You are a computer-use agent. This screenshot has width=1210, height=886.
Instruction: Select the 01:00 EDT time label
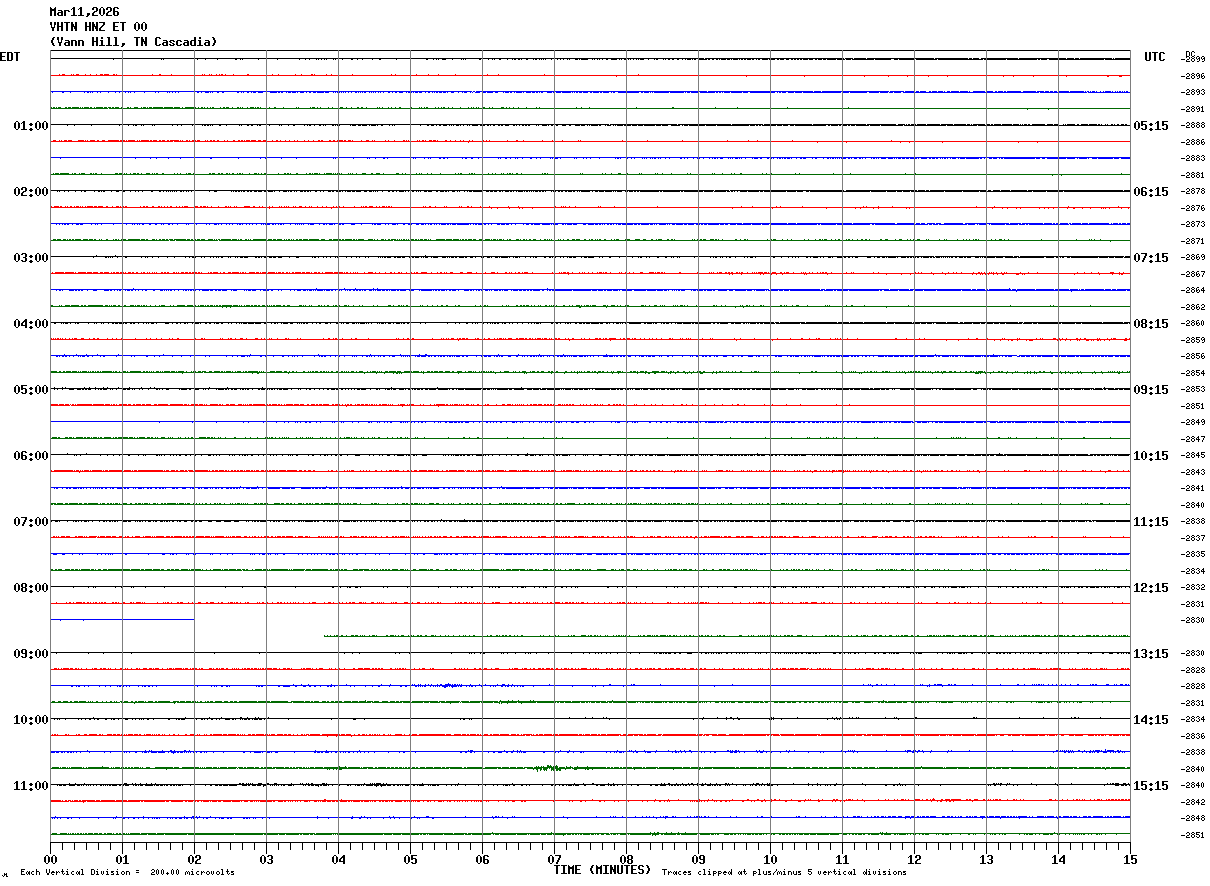point(31,126)
